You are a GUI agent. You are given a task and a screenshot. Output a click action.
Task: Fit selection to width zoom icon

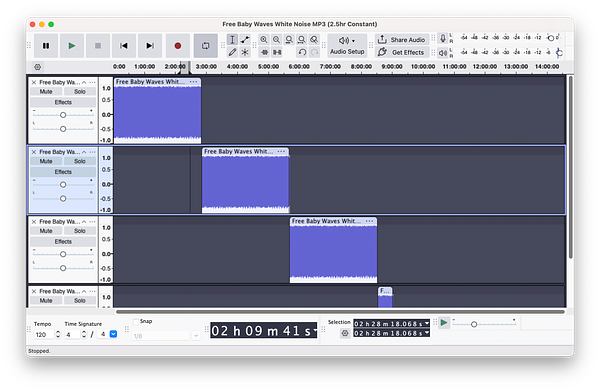289,39
